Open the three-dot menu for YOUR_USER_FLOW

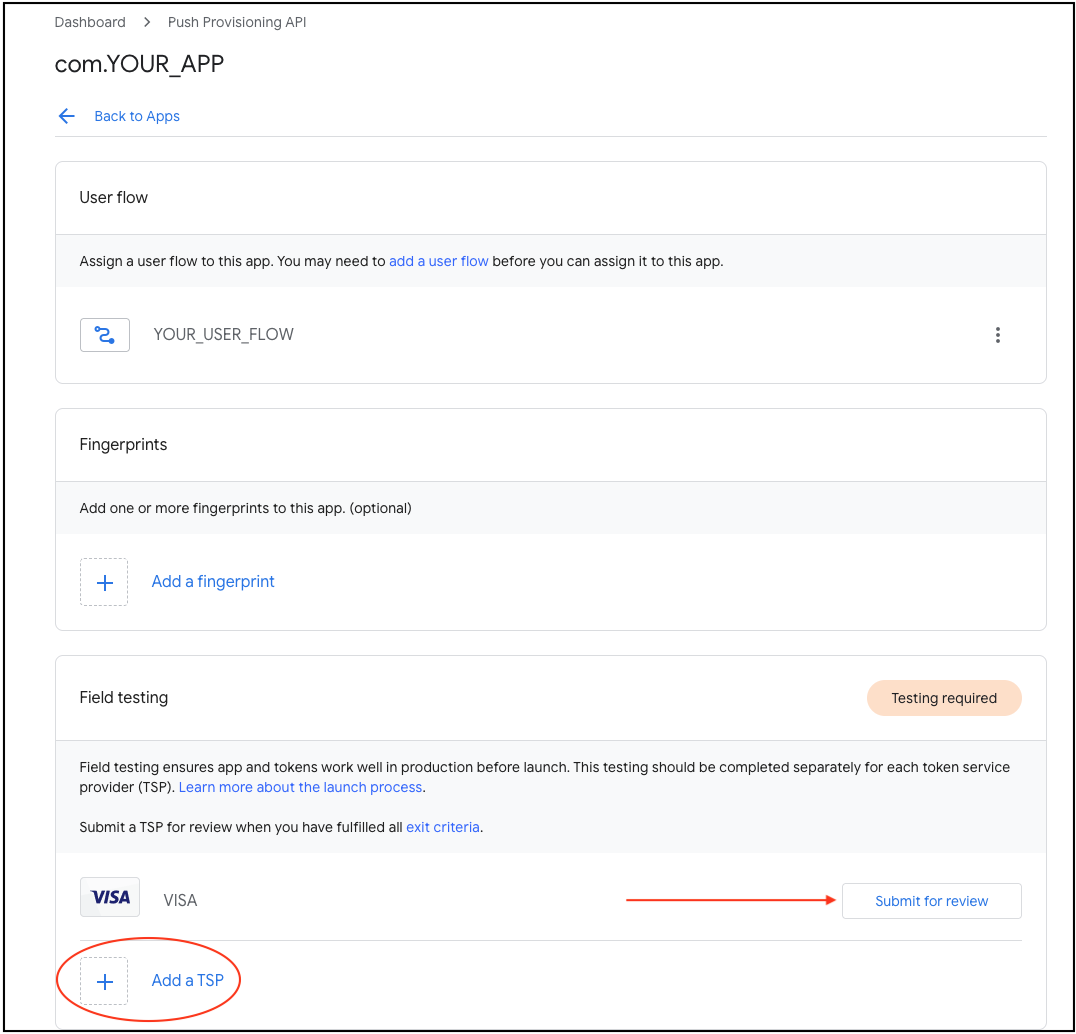(x=998, y=335)
